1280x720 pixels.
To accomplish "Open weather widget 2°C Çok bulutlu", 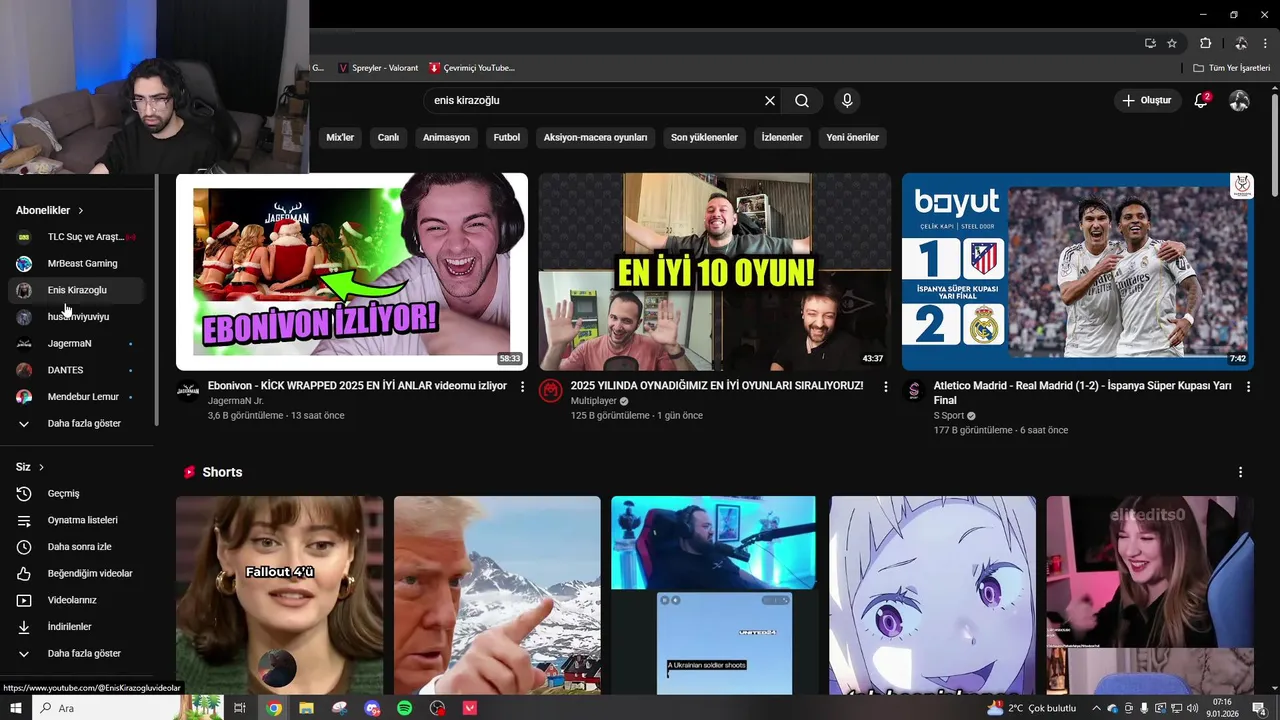I will [x=1031, y=708].
